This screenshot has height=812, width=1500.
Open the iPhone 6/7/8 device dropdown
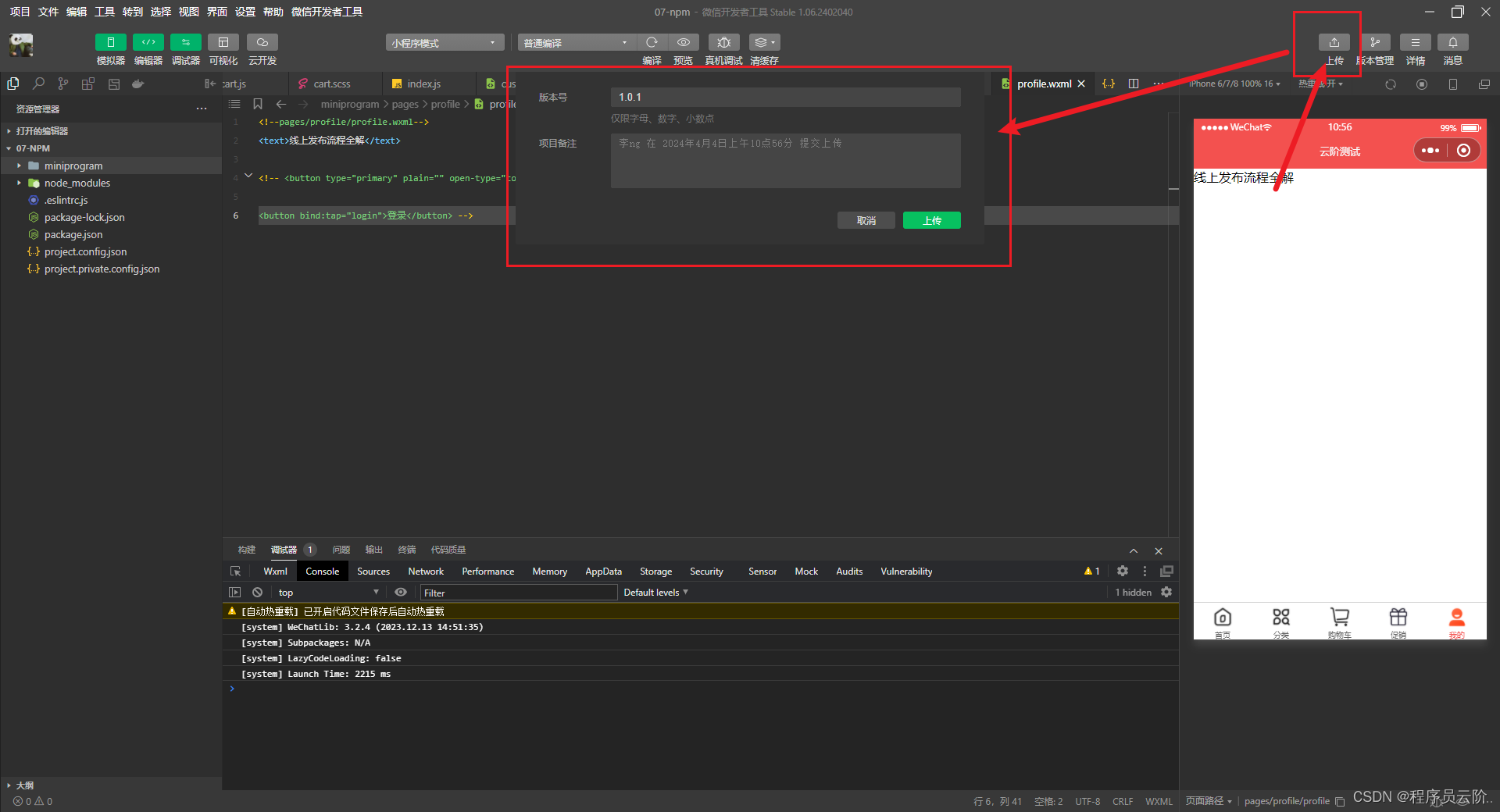click(x=1234, y=84)
